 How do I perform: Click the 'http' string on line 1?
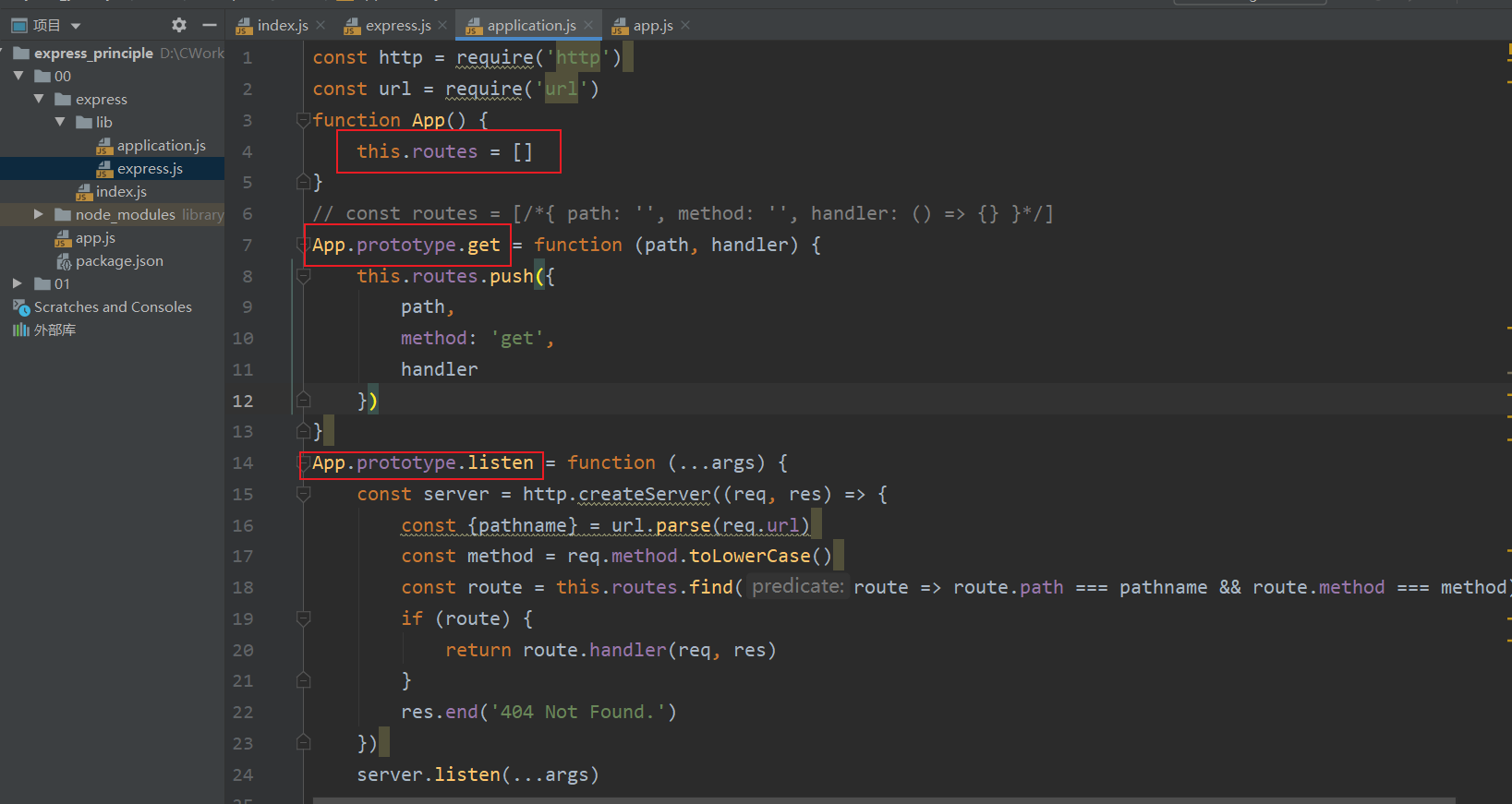pyautogui.click(x=578, y=57)
